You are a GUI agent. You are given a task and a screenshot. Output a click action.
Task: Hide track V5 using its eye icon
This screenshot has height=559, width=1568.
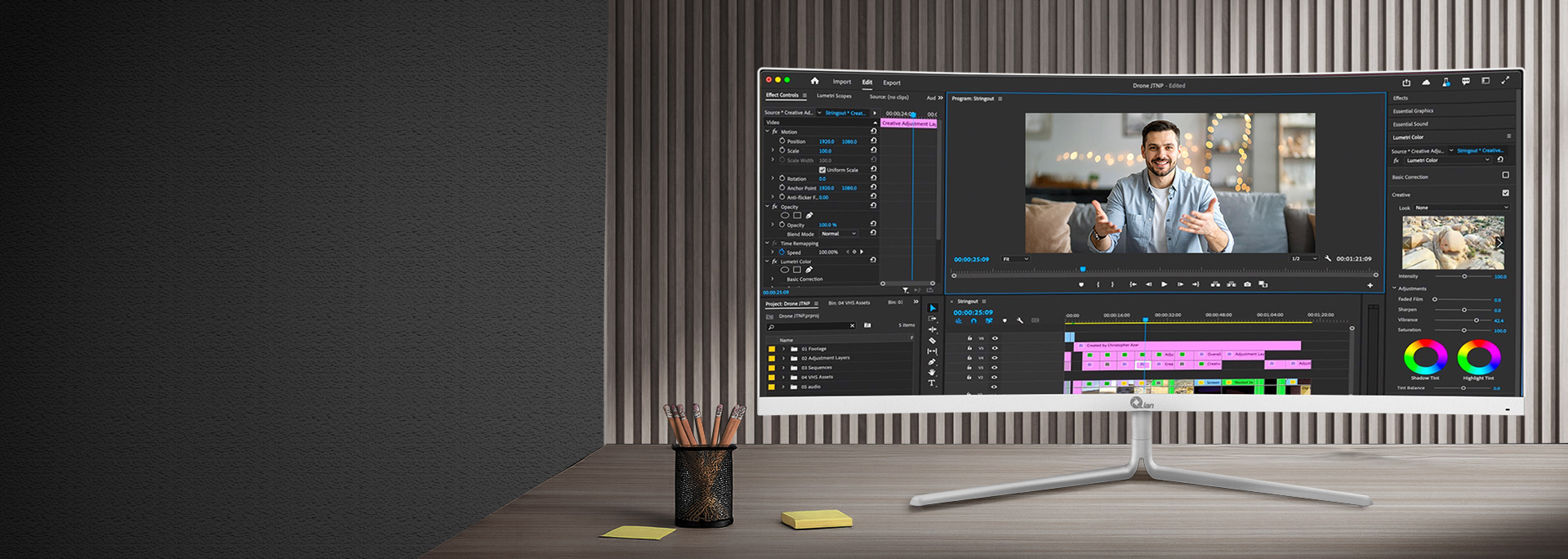(x=995, y=348)
